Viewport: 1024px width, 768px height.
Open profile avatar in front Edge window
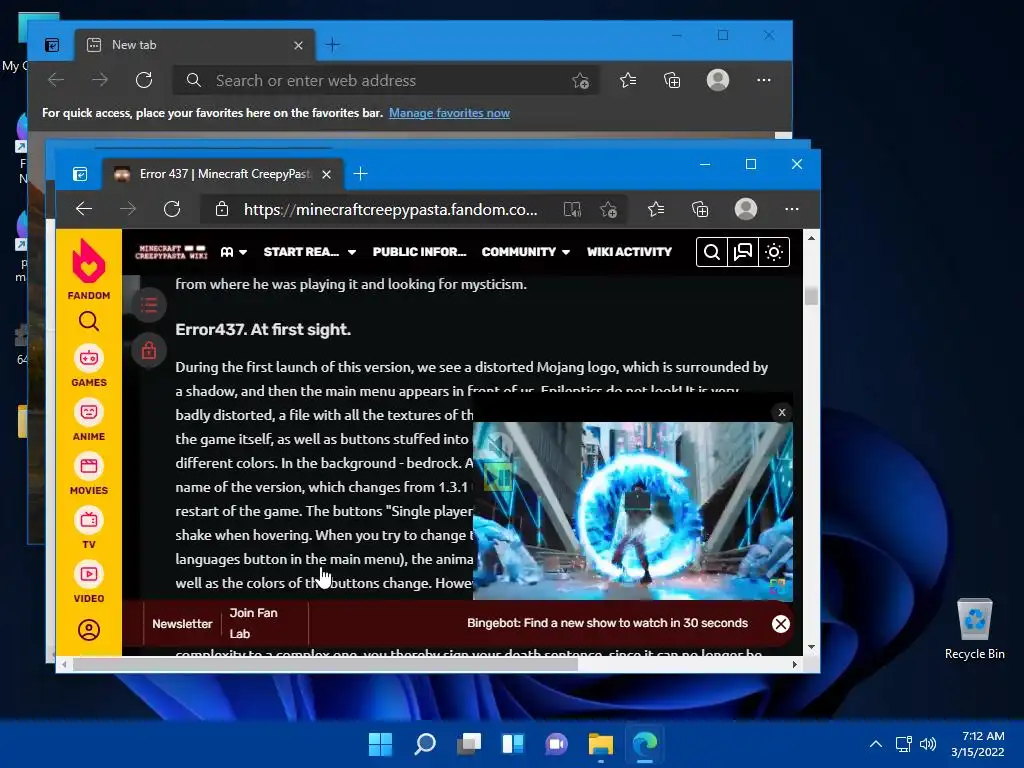pos(746,209)
